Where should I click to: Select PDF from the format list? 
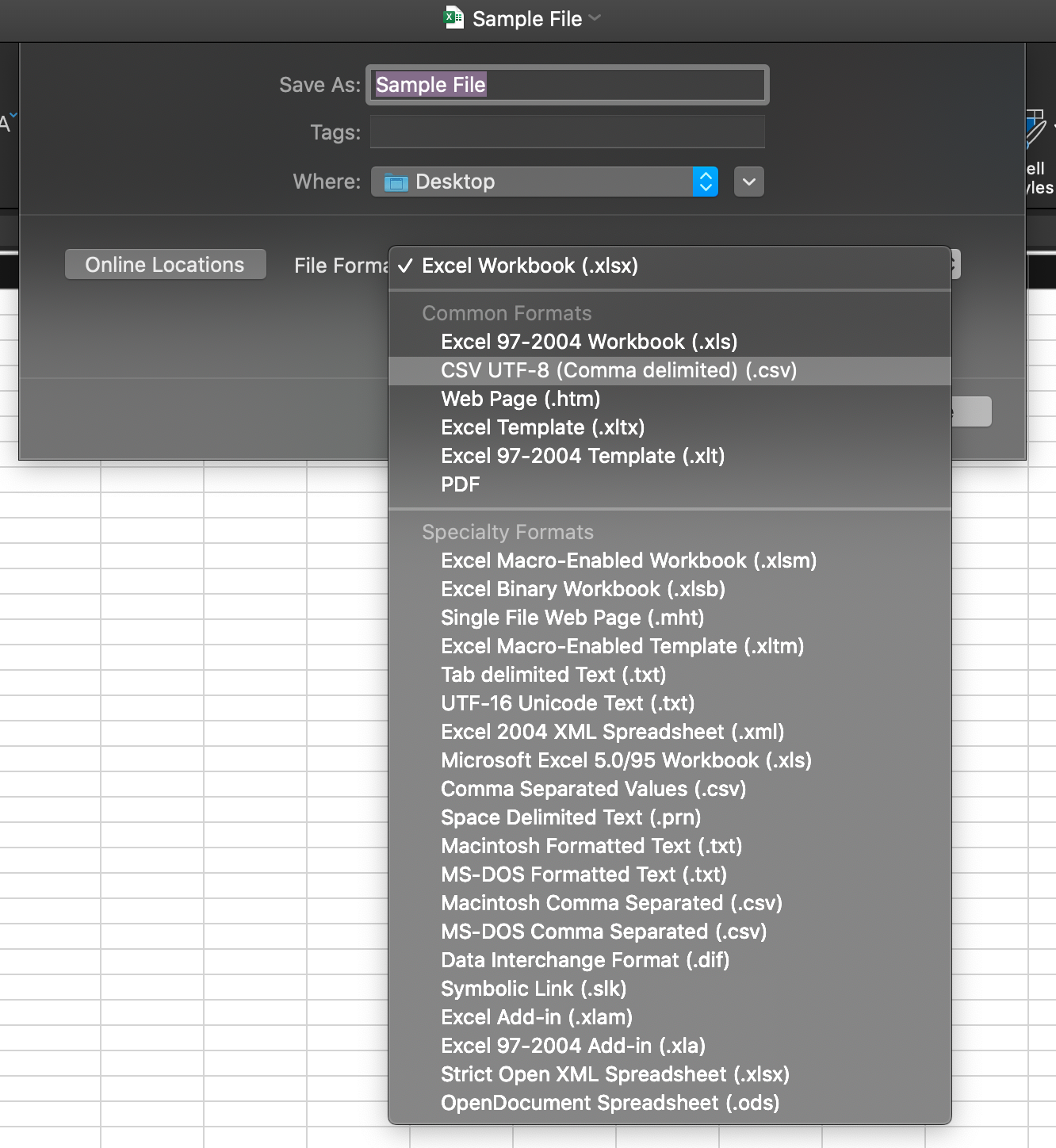pos(460,484)
